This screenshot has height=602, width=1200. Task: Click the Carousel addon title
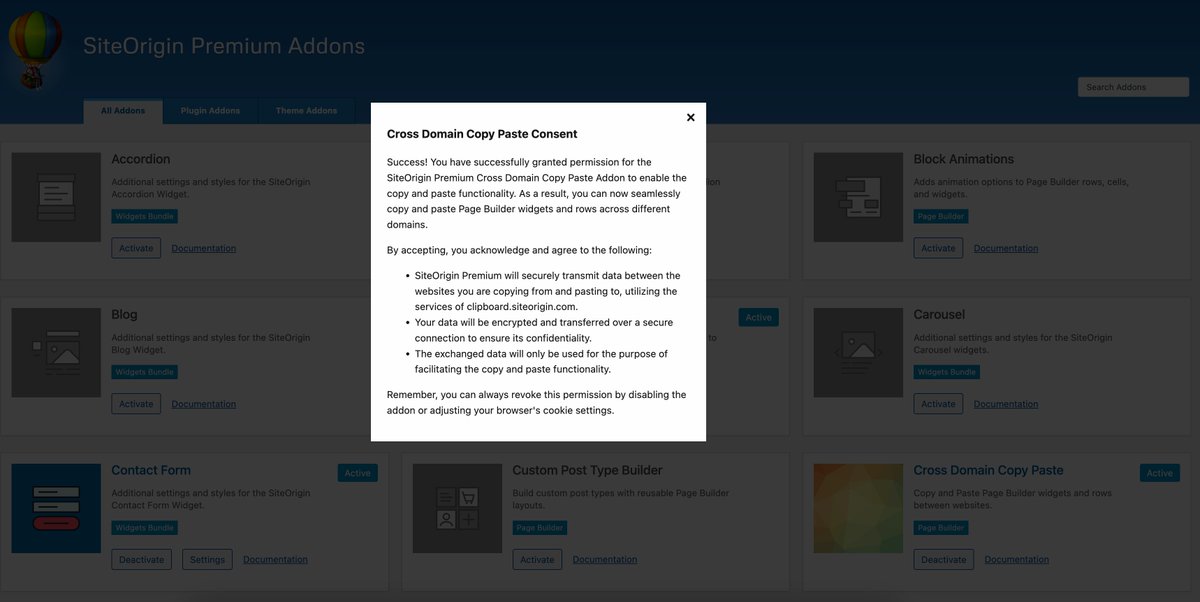click(940, 314)
